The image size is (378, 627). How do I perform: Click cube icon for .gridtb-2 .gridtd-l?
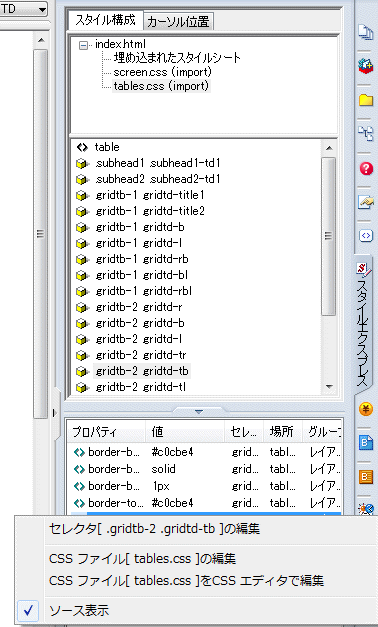click(82, 339)
